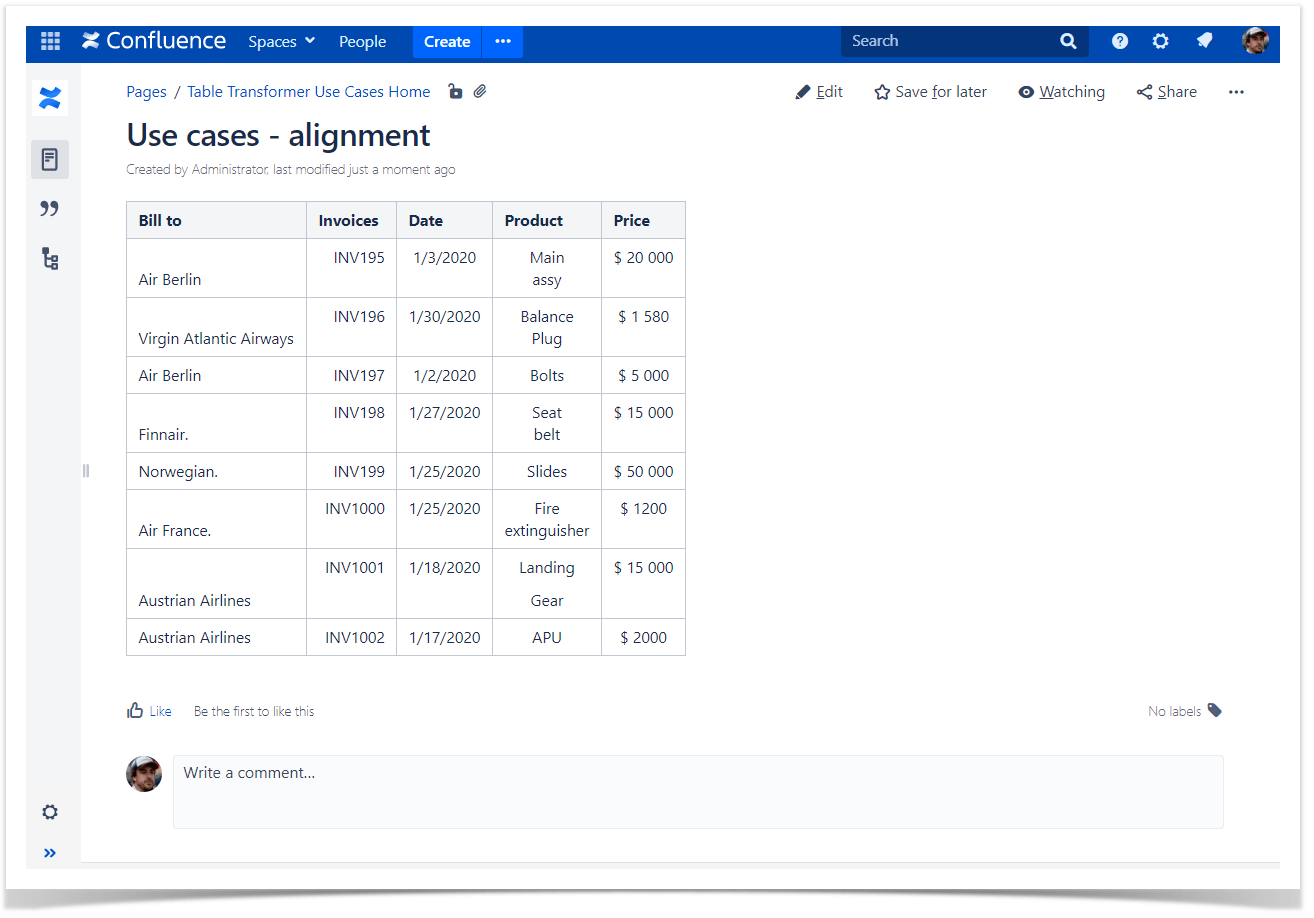1314x918 pixels.
Task: Click the commenter avatar beside the comment box
Action: (144, 774)
